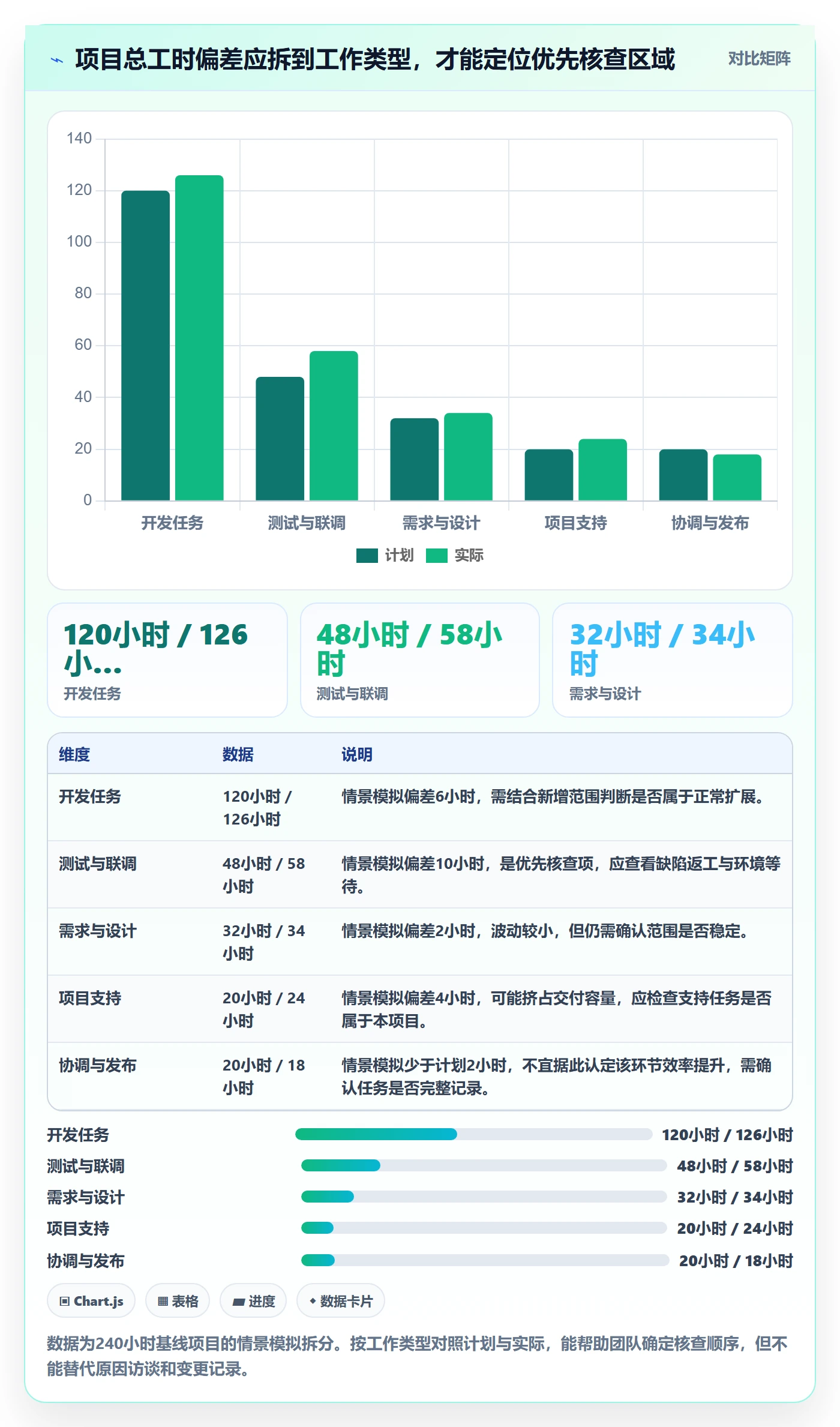Click the 维度 column header
The height and width of the screenshot is (1427, 840).
(x=74, y=754)
